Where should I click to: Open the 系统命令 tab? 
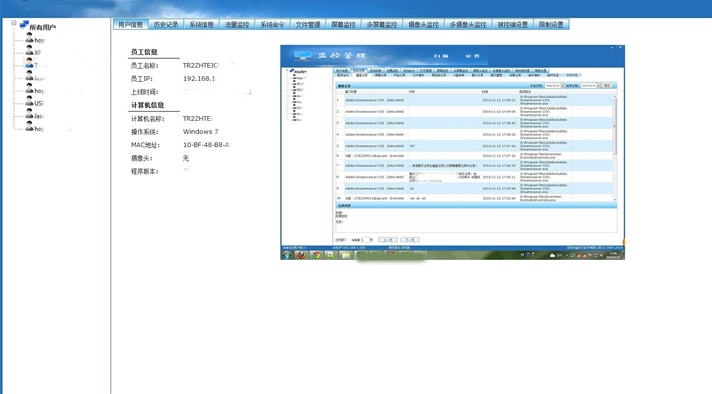pos(272,25)
